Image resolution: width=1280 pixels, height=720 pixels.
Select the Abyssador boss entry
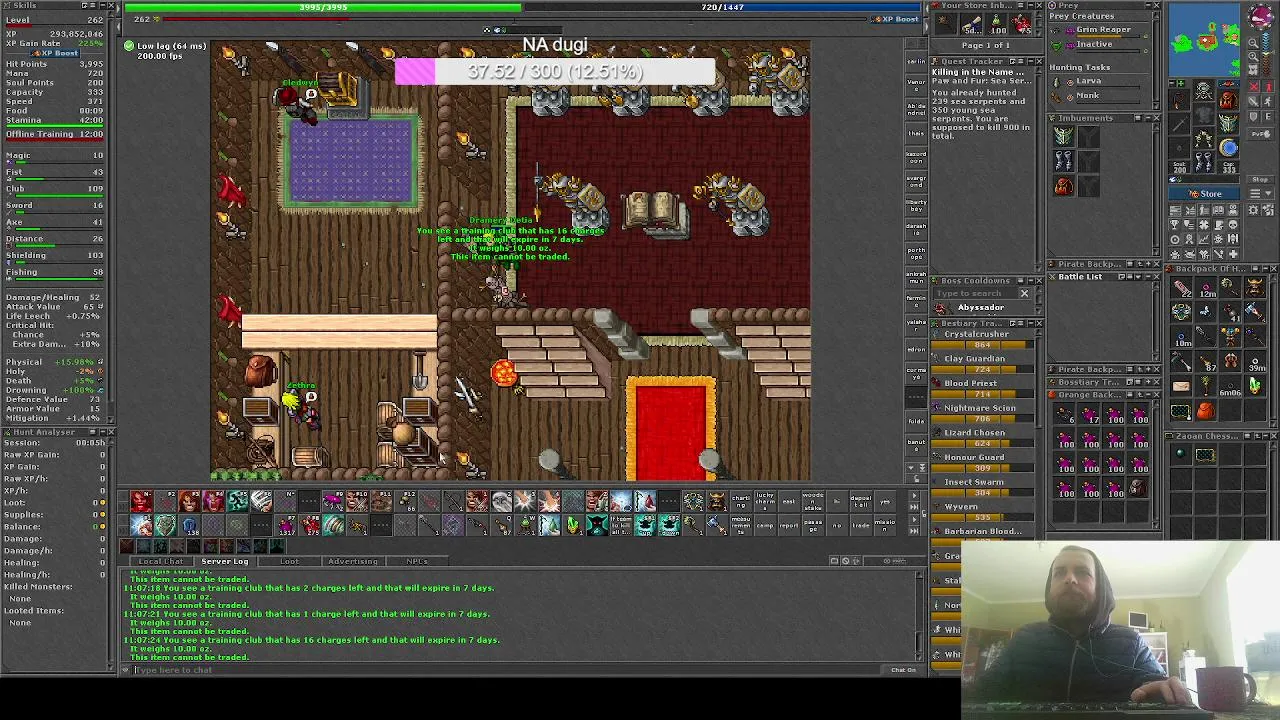click(x=981, y=307)
